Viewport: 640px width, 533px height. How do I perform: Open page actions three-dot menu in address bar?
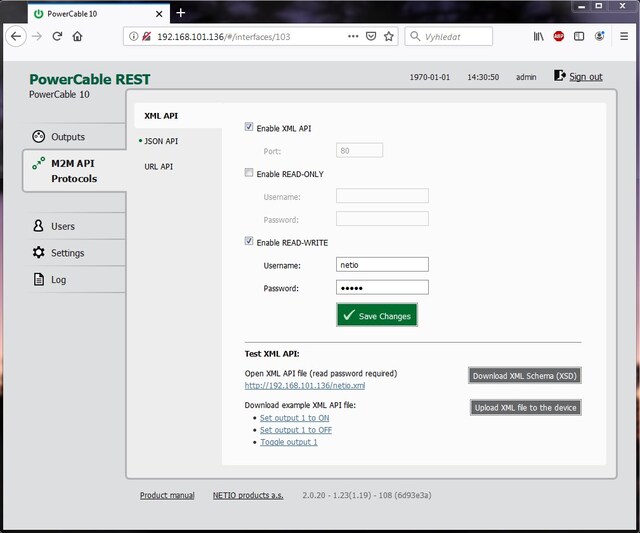[x=353, y=36]
